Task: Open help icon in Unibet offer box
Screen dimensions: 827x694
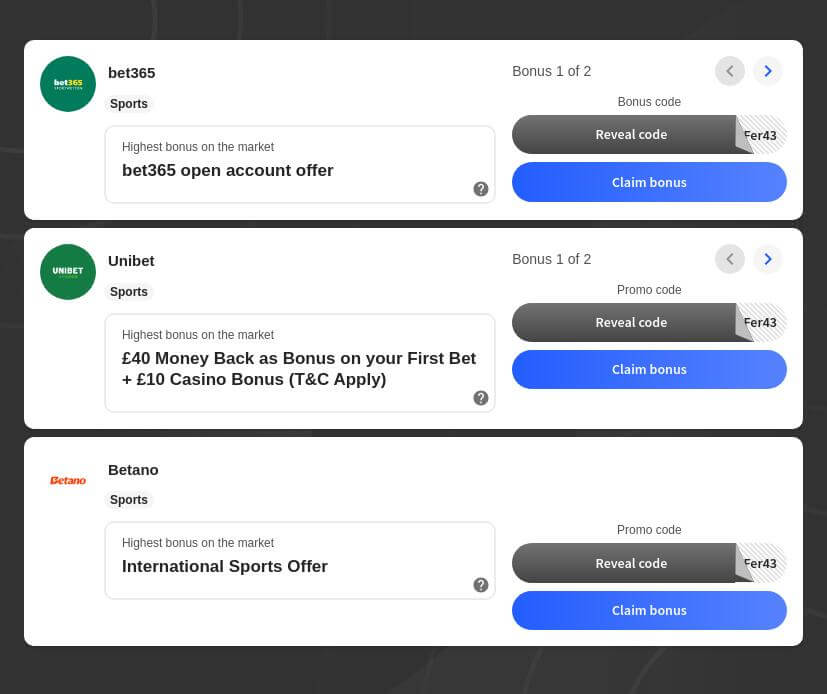Action: (x=481, y=398)
